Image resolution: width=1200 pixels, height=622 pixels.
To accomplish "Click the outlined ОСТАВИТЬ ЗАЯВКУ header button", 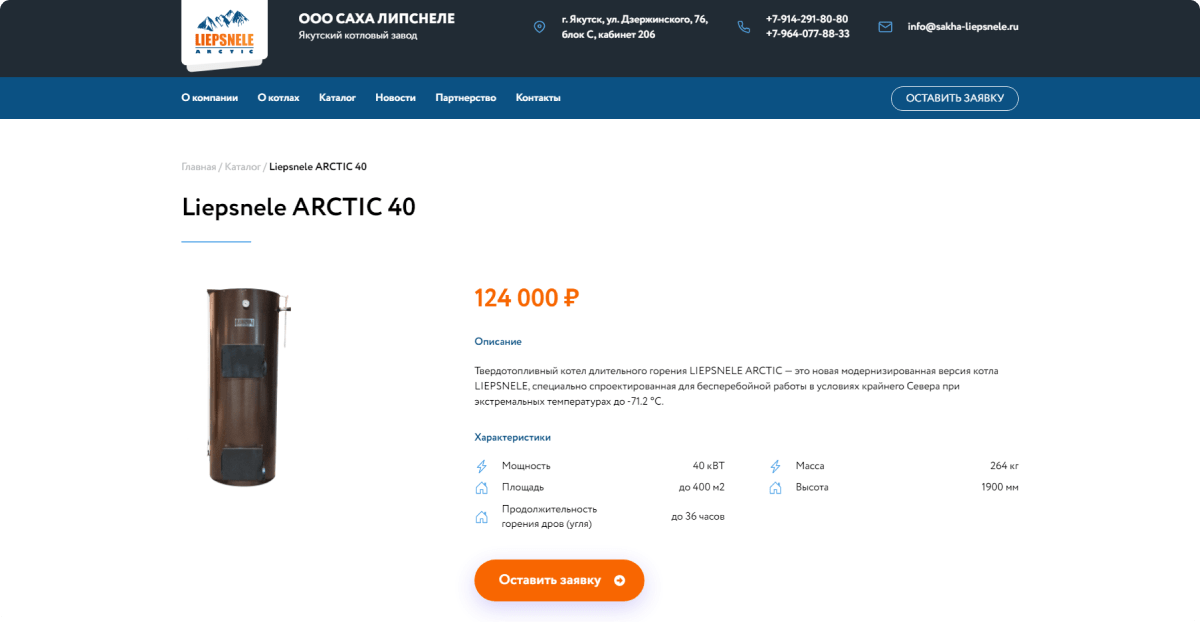I will click(955, 98).
